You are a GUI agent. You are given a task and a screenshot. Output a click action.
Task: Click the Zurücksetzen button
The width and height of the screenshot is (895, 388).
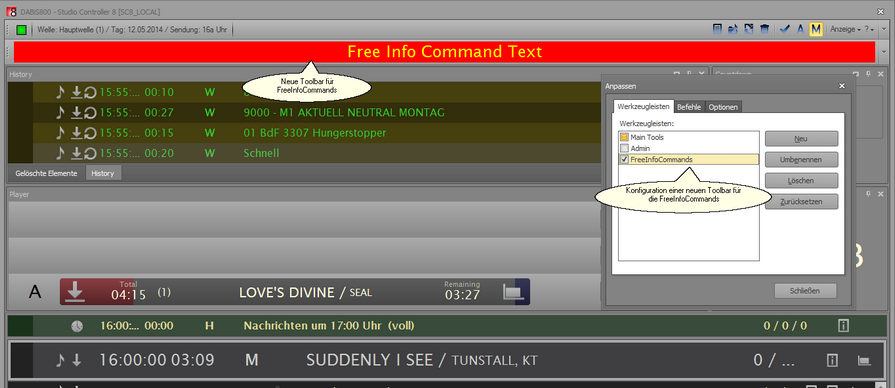click(801, 201)
